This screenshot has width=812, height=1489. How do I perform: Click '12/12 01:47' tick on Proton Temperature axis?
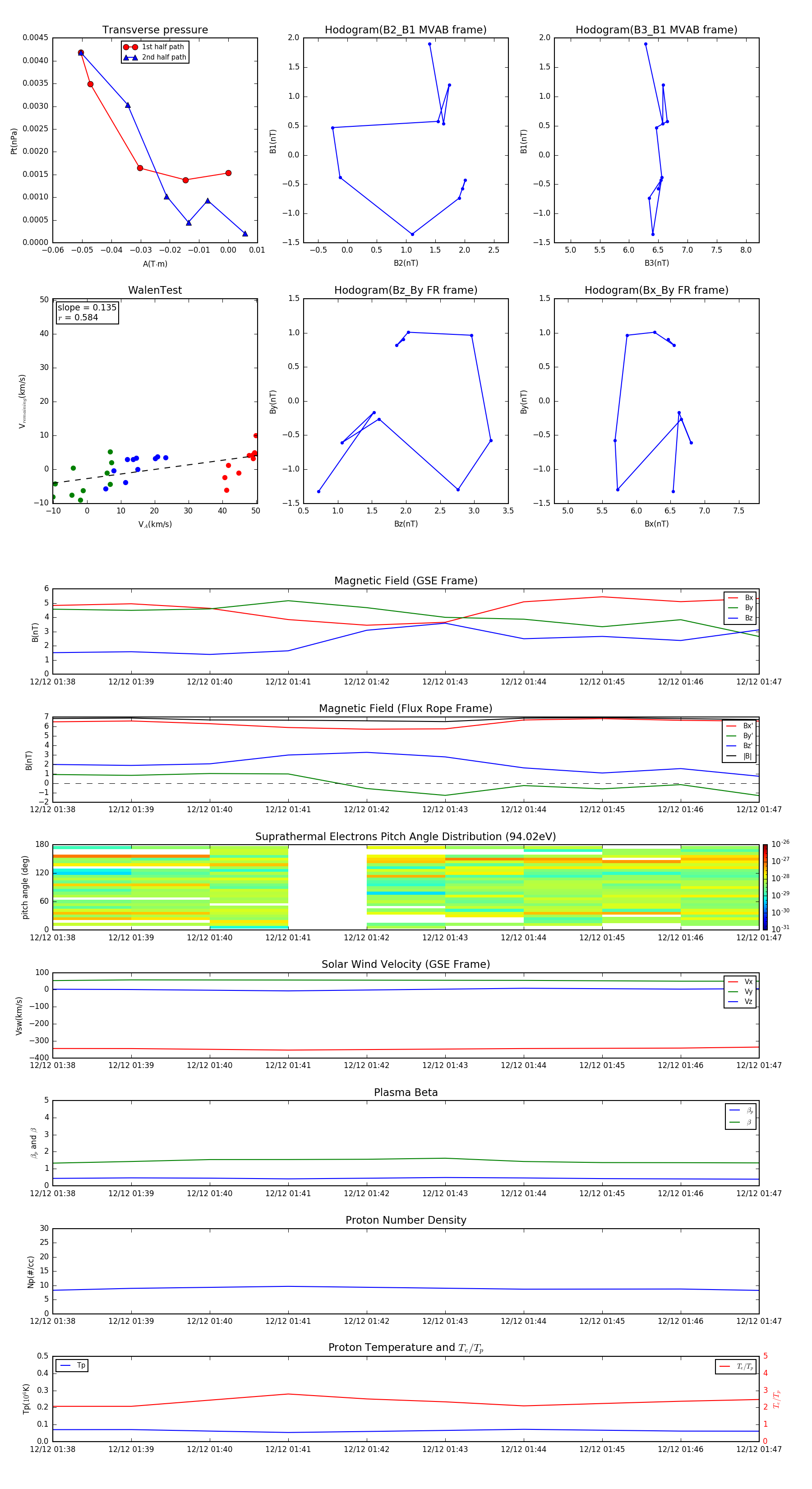[759, 1449]
